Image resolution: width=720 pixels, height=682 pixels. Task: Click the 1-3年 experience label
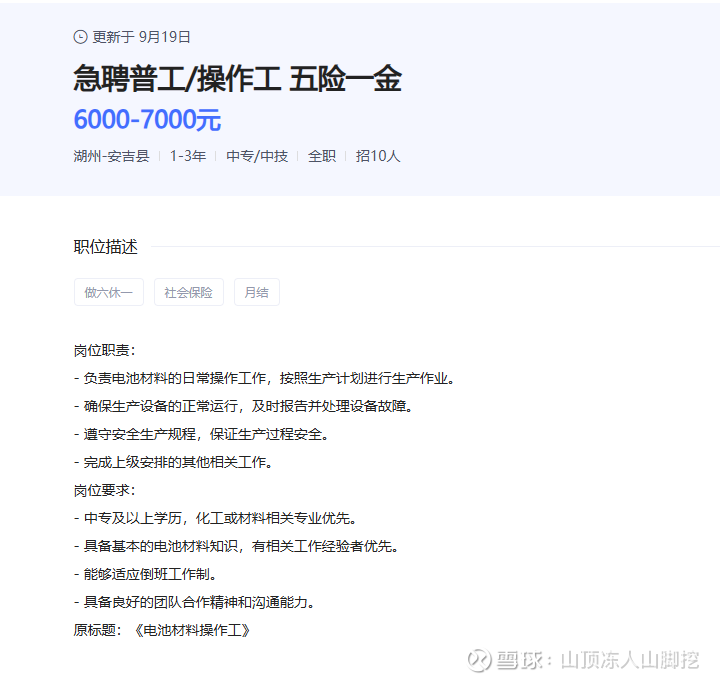point(188,156)
